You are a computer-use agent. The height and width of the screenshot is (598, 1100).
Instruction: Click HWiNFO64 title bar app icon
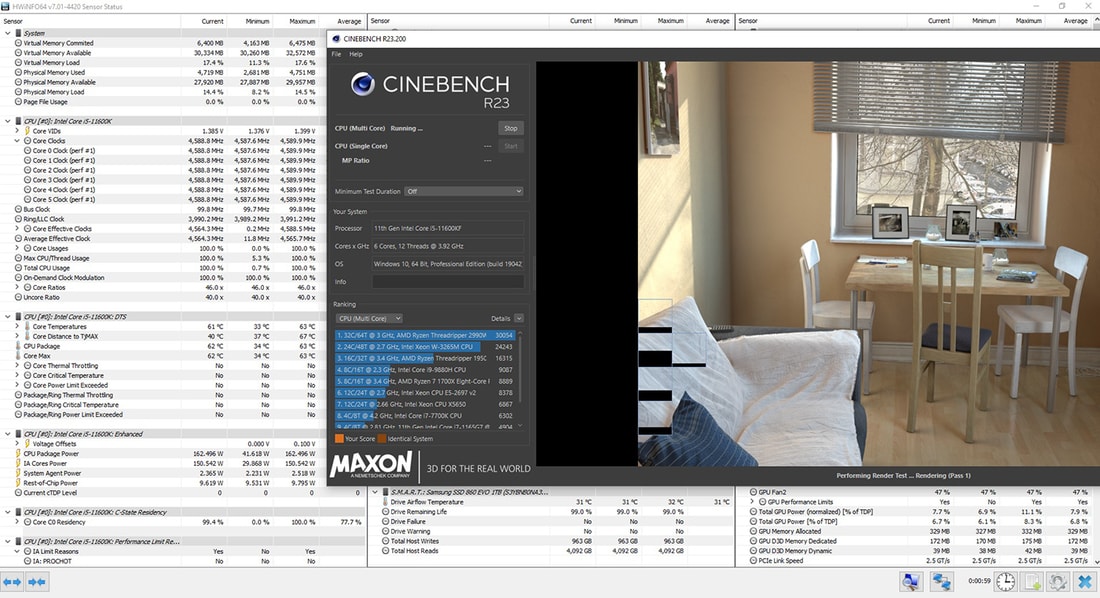[x=6, y=6]
